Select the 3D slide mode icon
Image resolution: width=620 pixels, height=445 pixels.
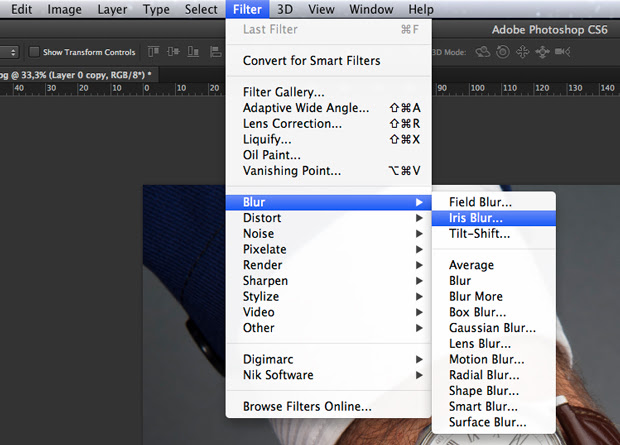542,52
